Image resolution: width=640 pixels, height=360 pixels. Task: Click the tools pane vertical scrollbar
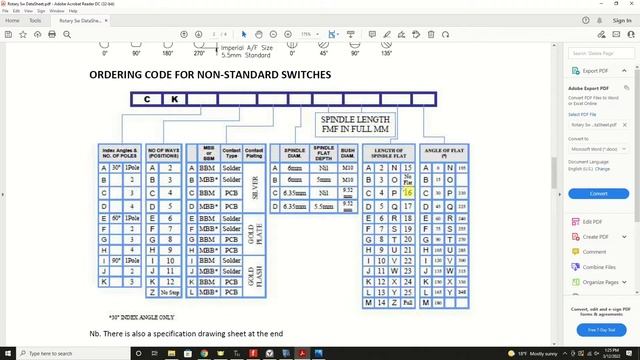point(637,145)
